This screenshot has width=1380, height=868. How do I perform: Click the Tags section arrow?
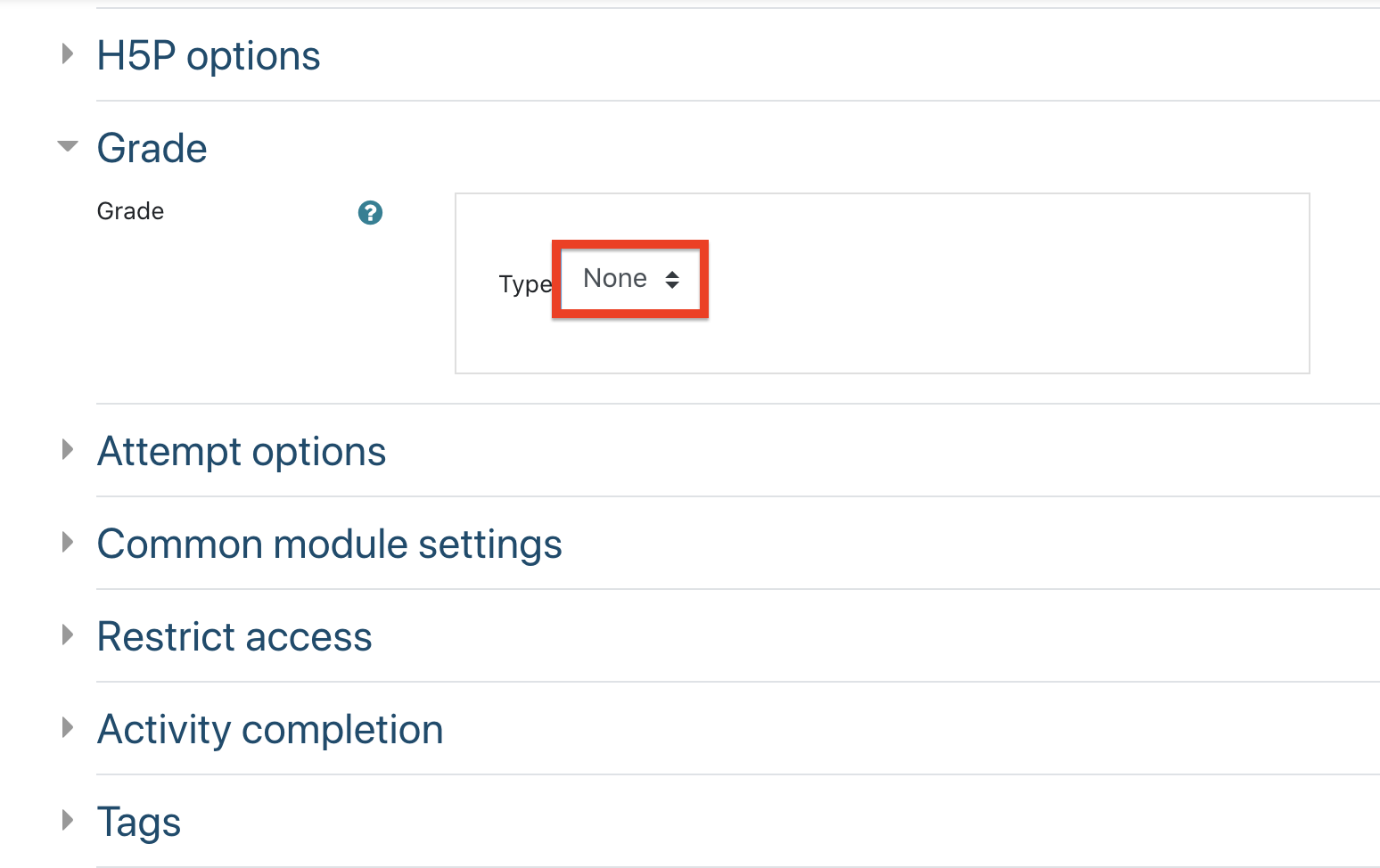pyautogui.click(x=68, y=821)
